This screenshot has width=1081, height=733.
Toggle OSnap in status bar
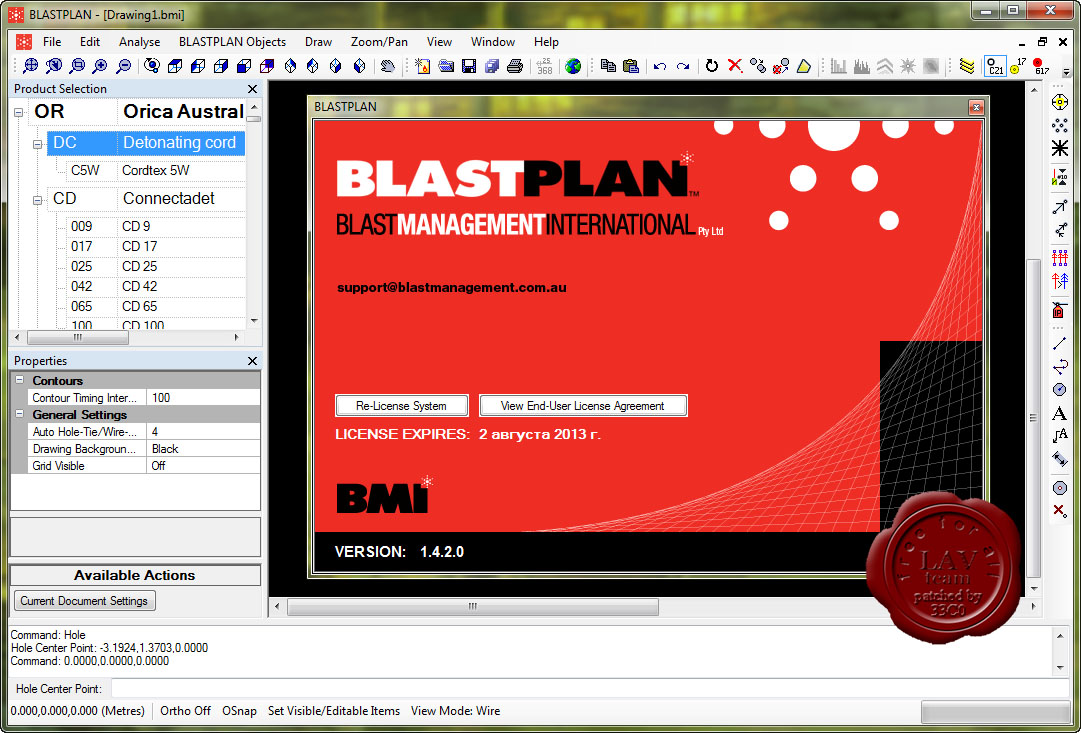(x=239, y=711)
